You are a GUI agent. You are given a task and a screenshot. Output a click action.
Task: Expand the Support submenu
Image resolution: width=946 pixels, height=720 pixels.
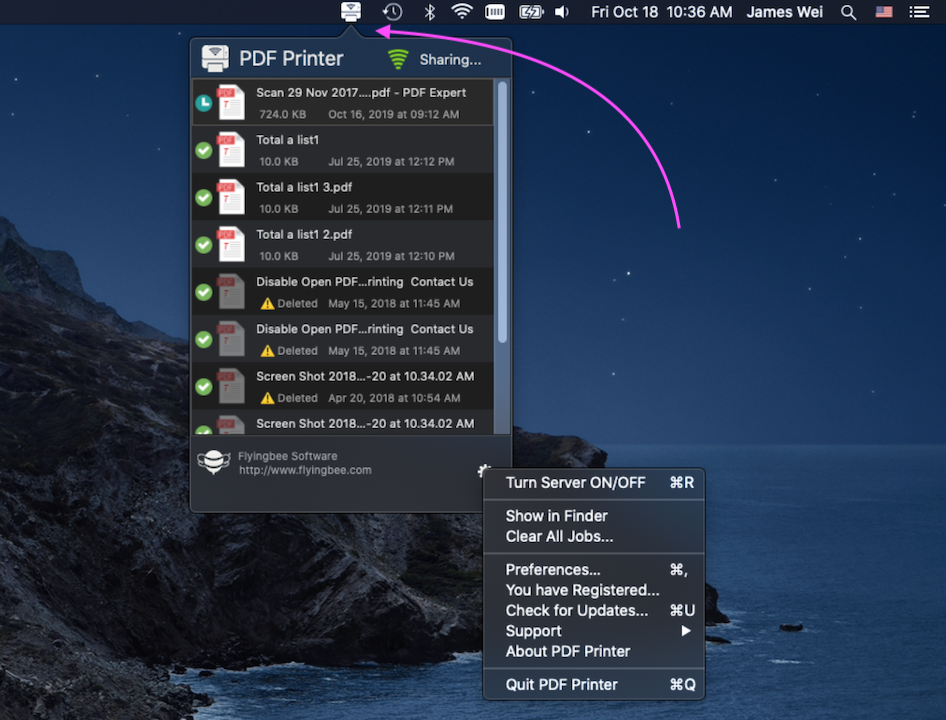pyautogui.click(x=594, y=631)
